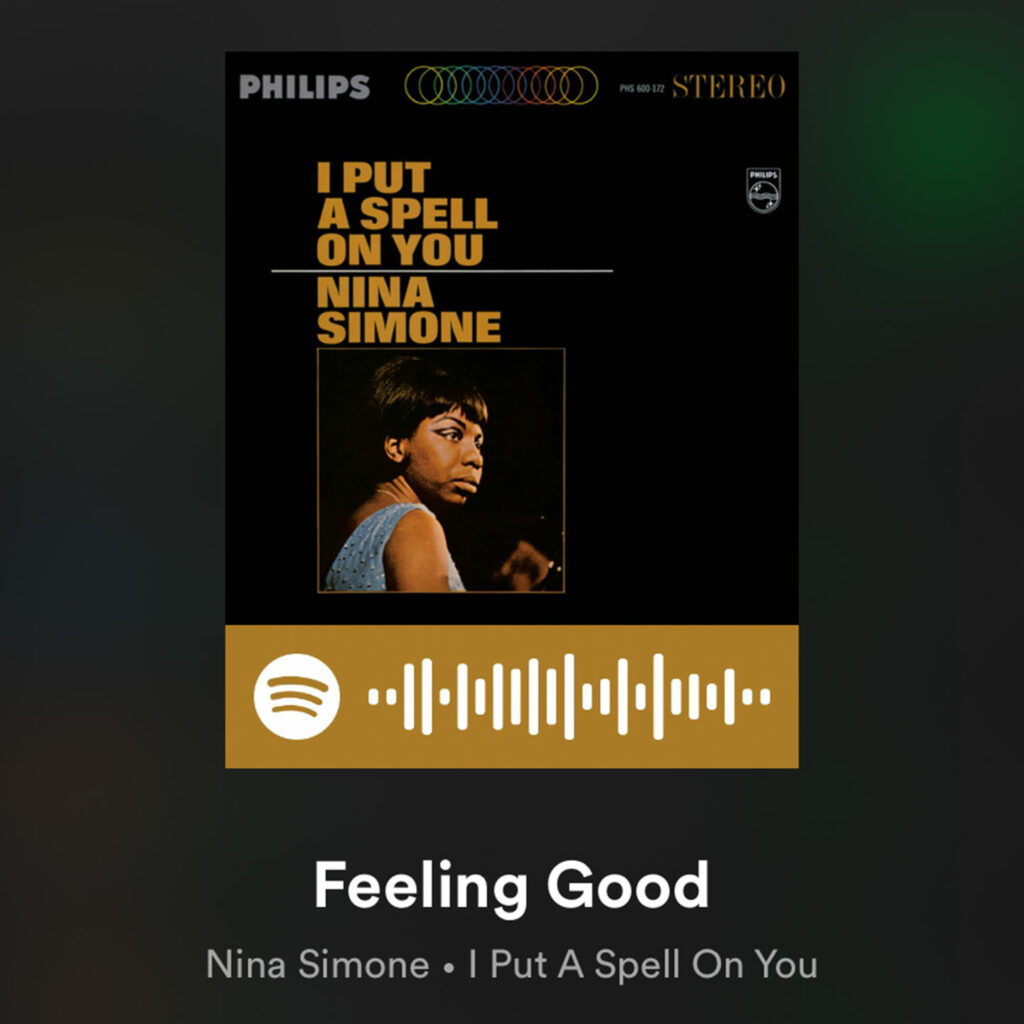
Task: Click the colorful interlocking rings graphic
Action: pyautogui.click(x=501, y=85)
